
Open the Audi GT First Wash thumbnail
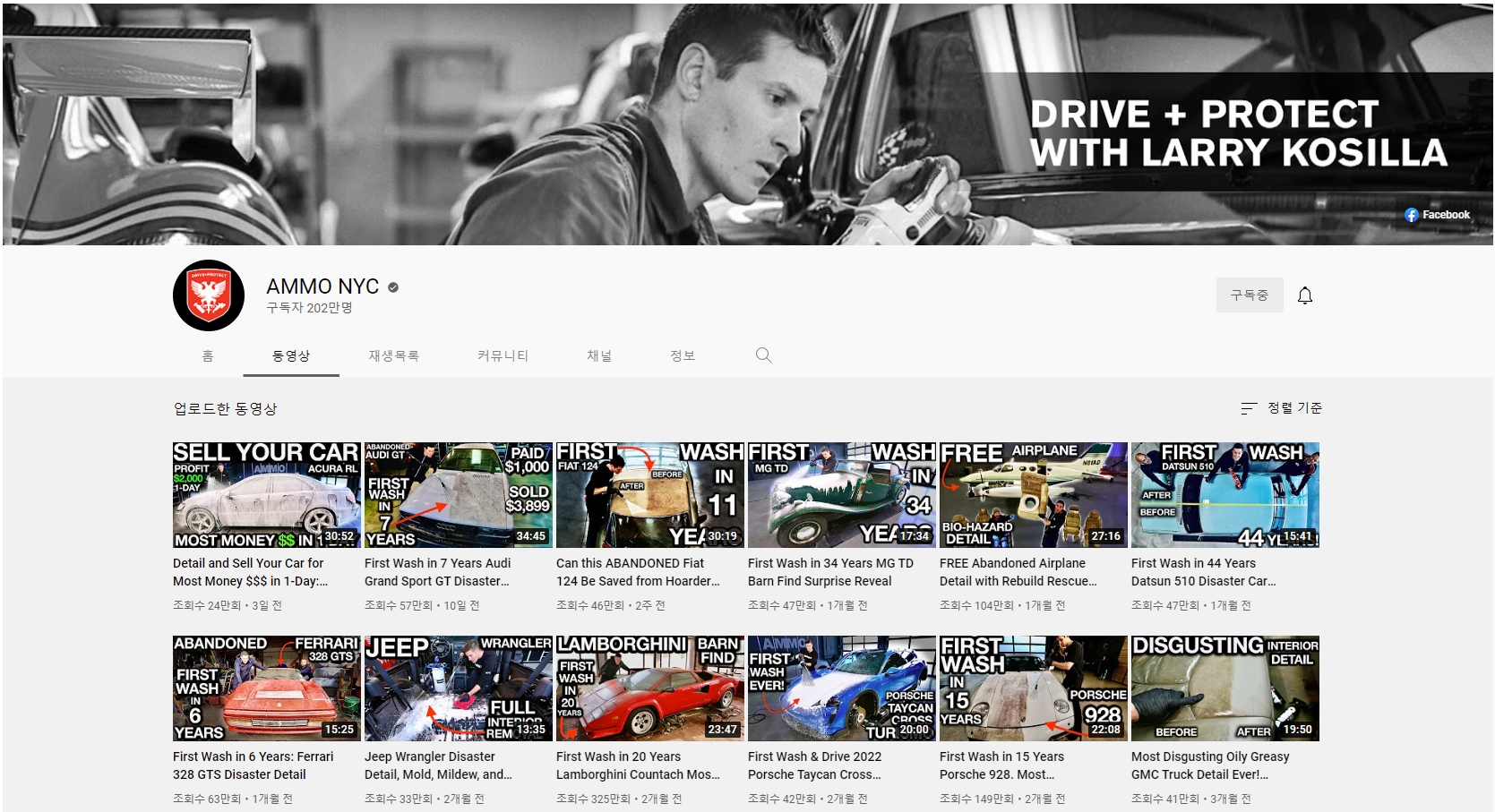click(458, 495)
